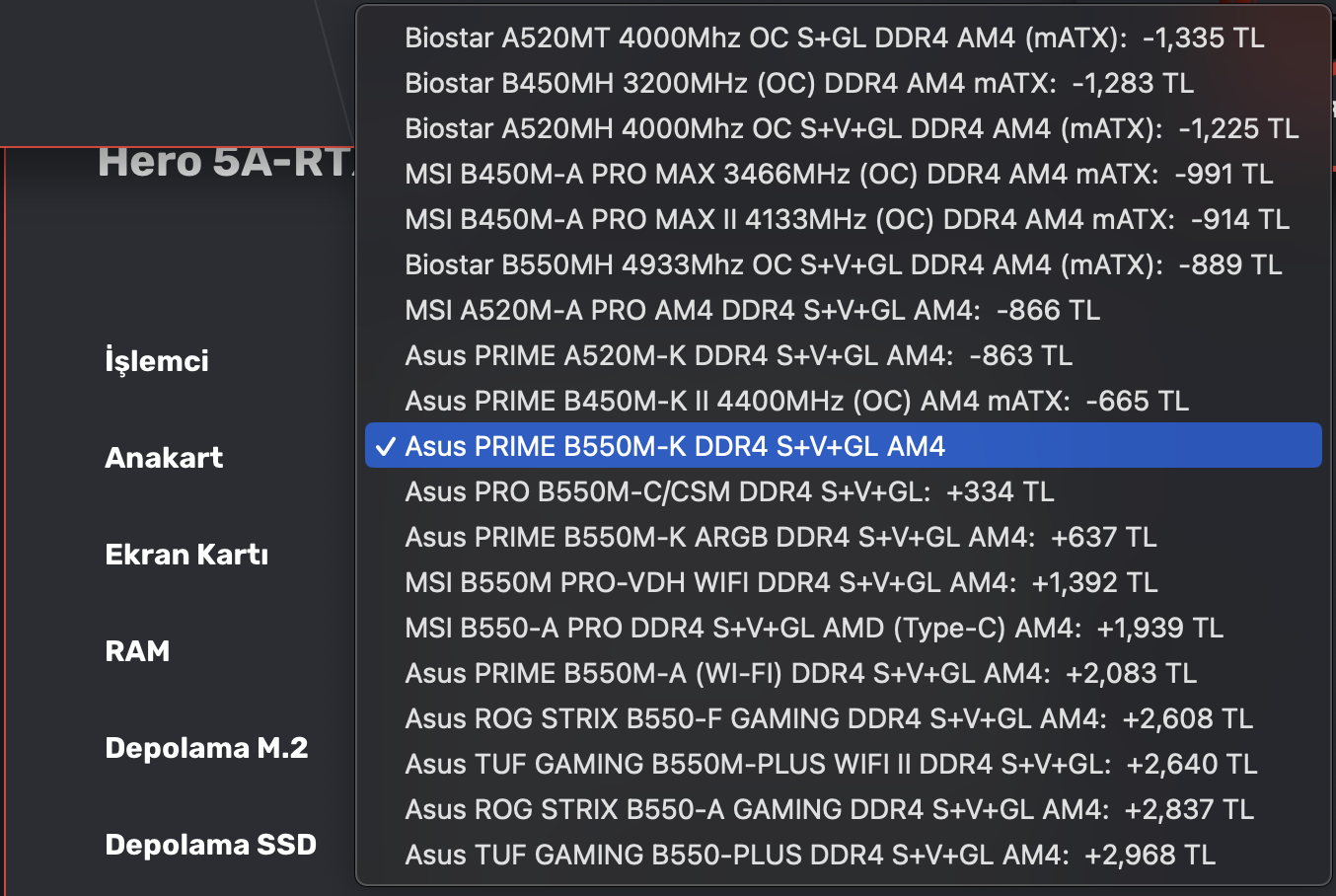Click the Anakart label
1336x896 pixels.
click(164, 458)
